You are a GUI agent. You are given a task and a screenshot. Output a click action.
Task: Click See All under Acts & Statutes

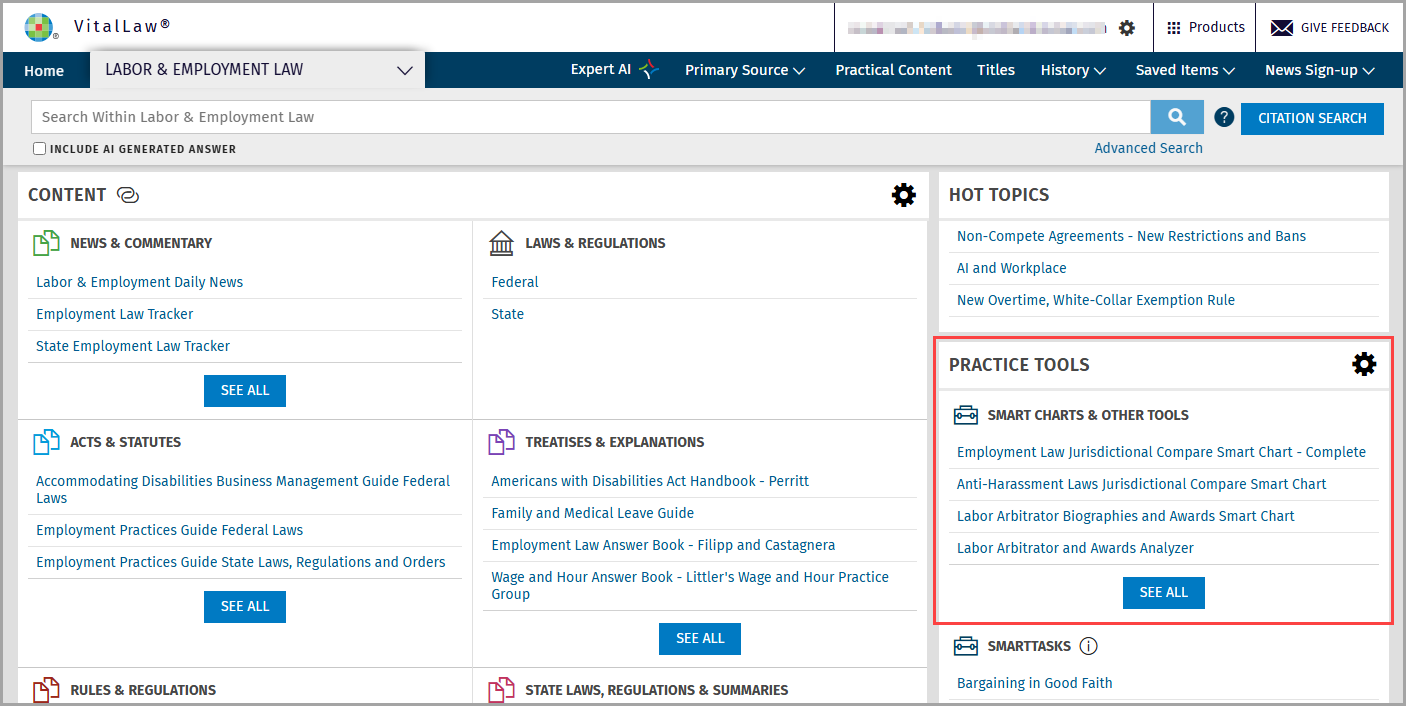(x=245, y=607)
